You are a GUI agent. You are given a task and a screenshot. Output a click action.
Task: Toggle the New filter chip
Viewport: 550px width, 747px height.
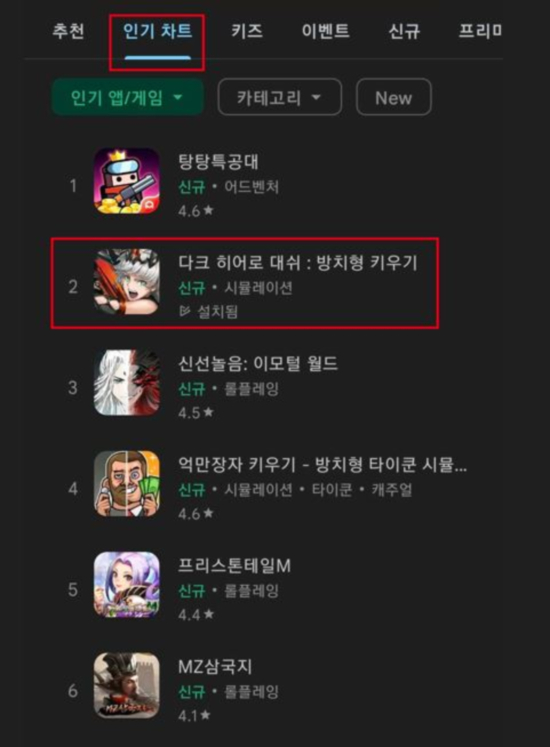pyautogui.click(x=394, y=97)
